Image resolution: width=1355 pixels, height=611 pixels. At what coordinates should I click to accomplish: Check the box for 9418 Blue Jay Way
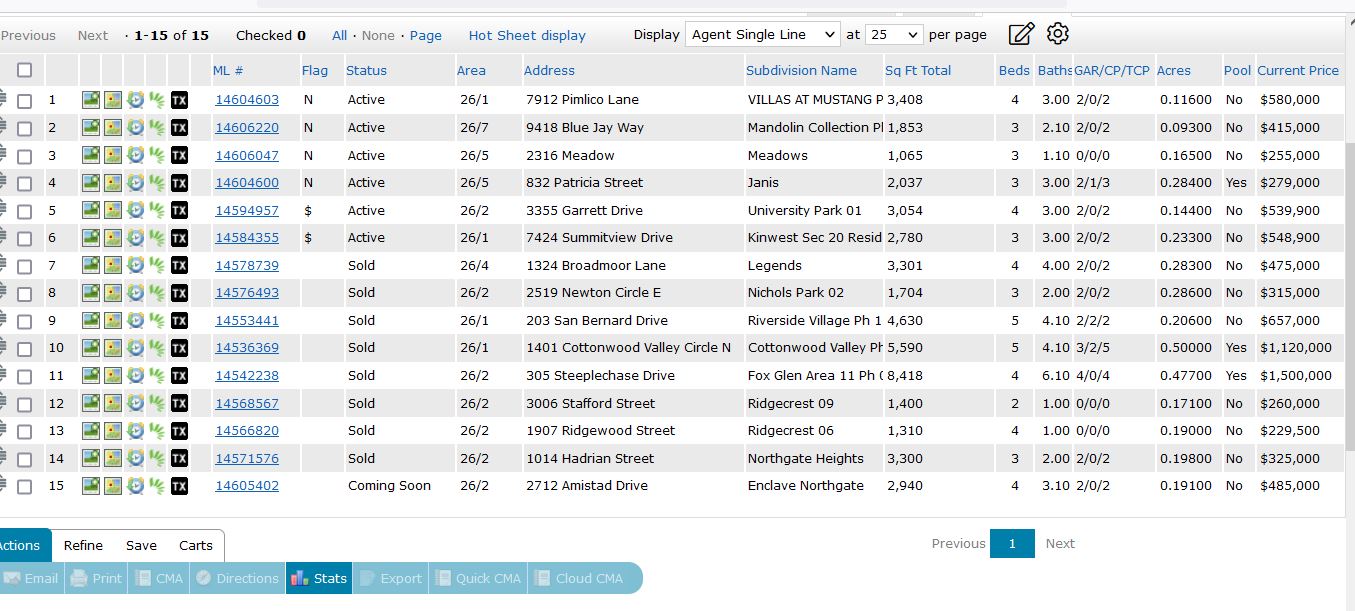tap(25, 129)
